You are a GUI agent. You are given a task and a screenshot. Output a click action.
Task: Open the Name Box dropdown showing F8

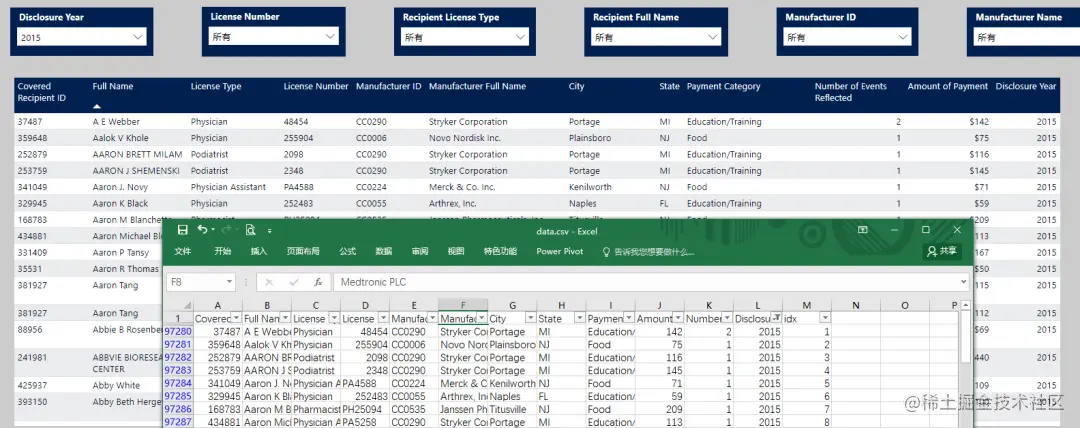[x=229, y=283]
